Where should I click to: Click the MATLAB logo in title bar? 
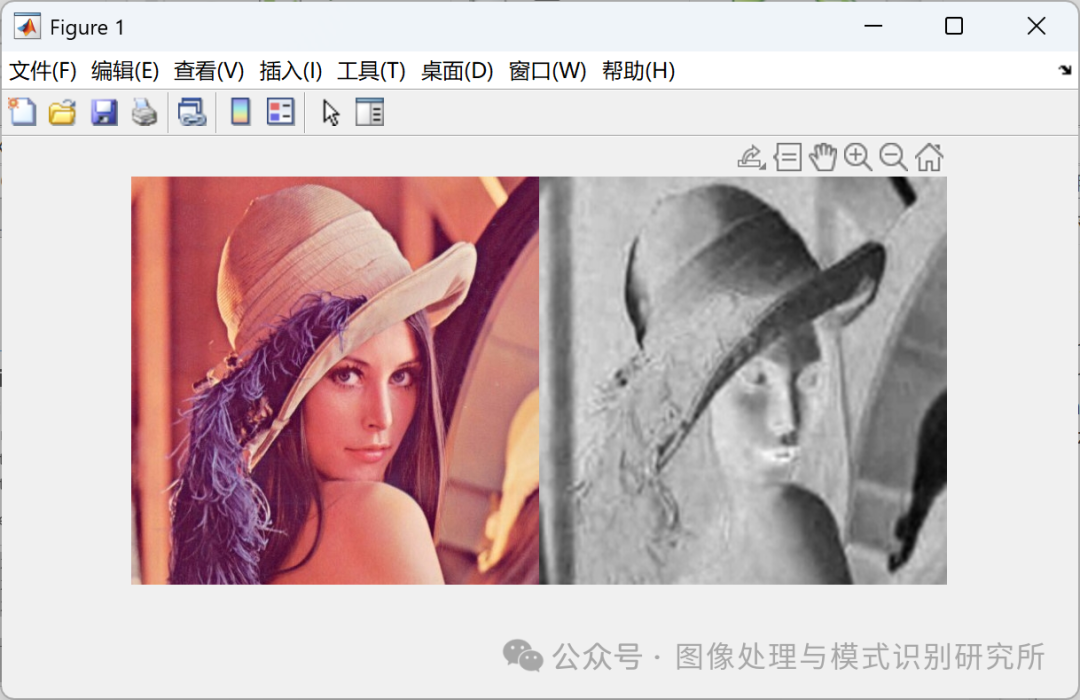point(28,27)
